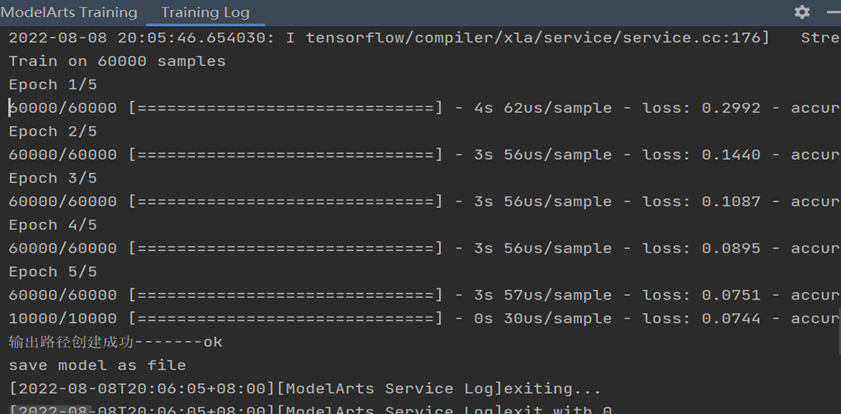Click the "输出路径创建成功" log line
Screen dimensions: 841x414
pos(115,342)
